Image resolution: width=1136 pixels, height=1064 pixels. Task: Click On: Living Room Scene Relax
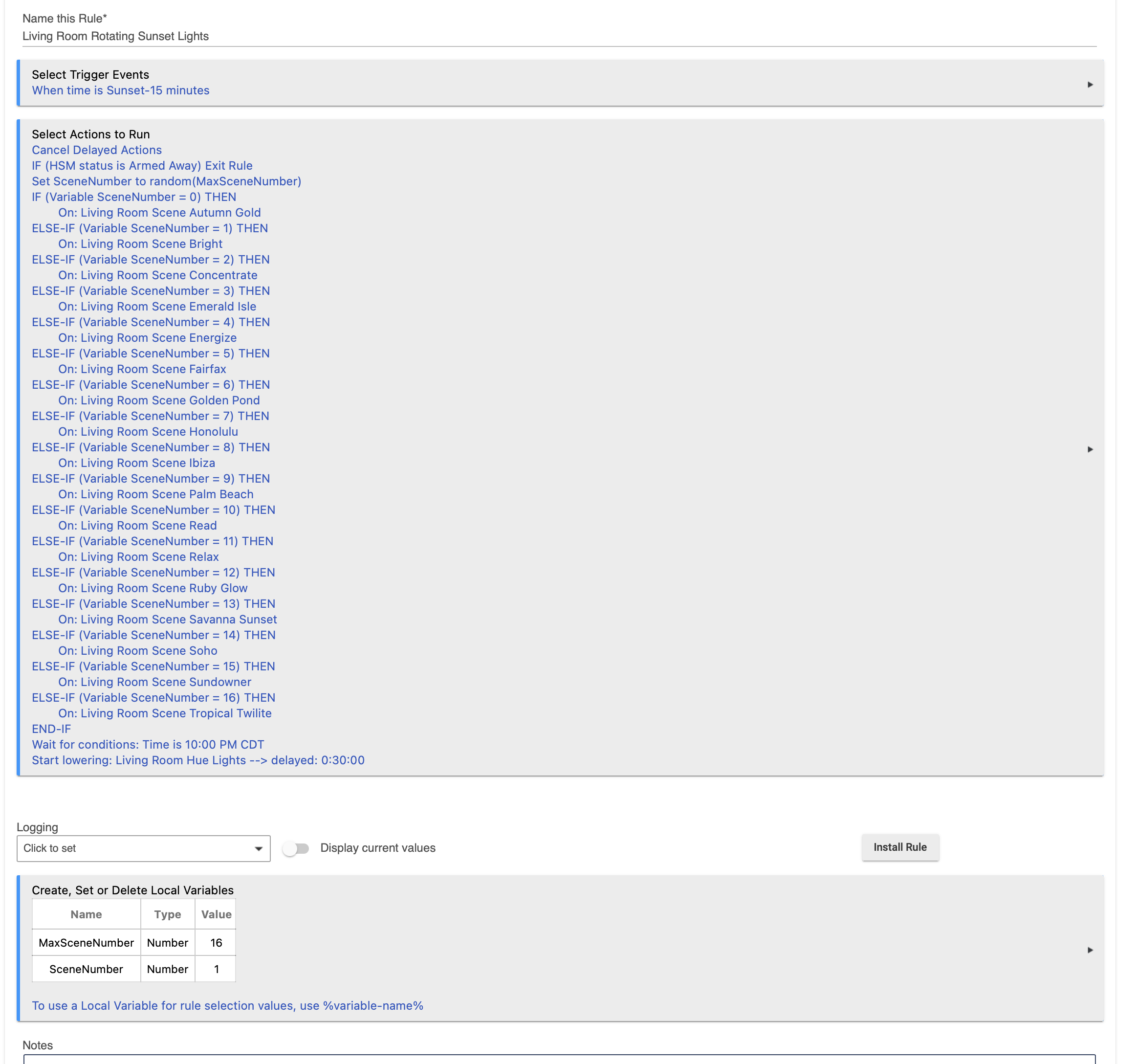(x=138, y=557)
